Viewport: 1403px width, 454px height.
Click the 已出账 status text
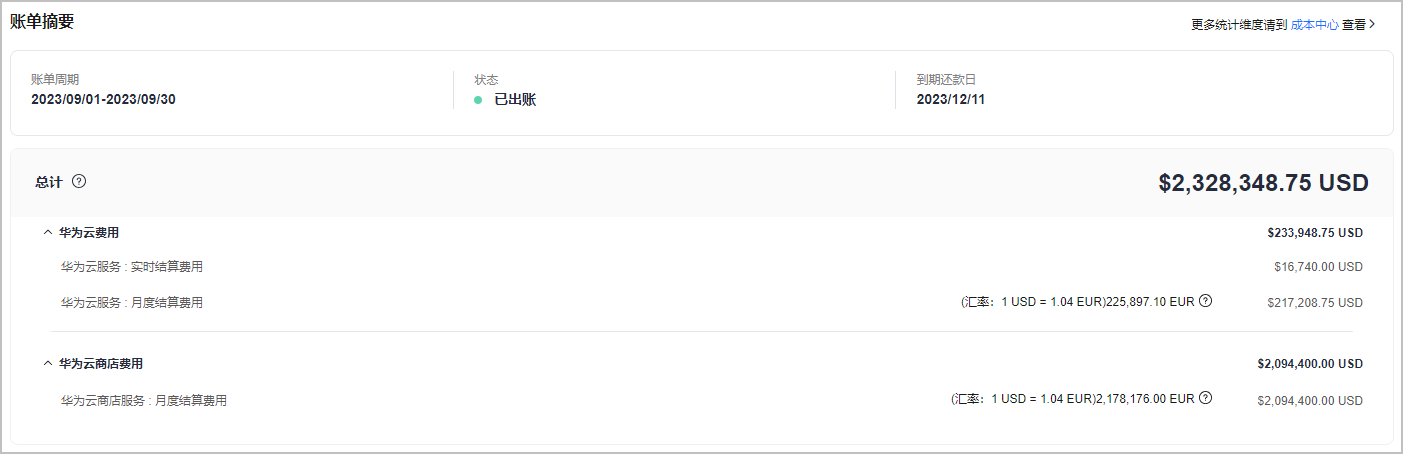tap(515, 100)
